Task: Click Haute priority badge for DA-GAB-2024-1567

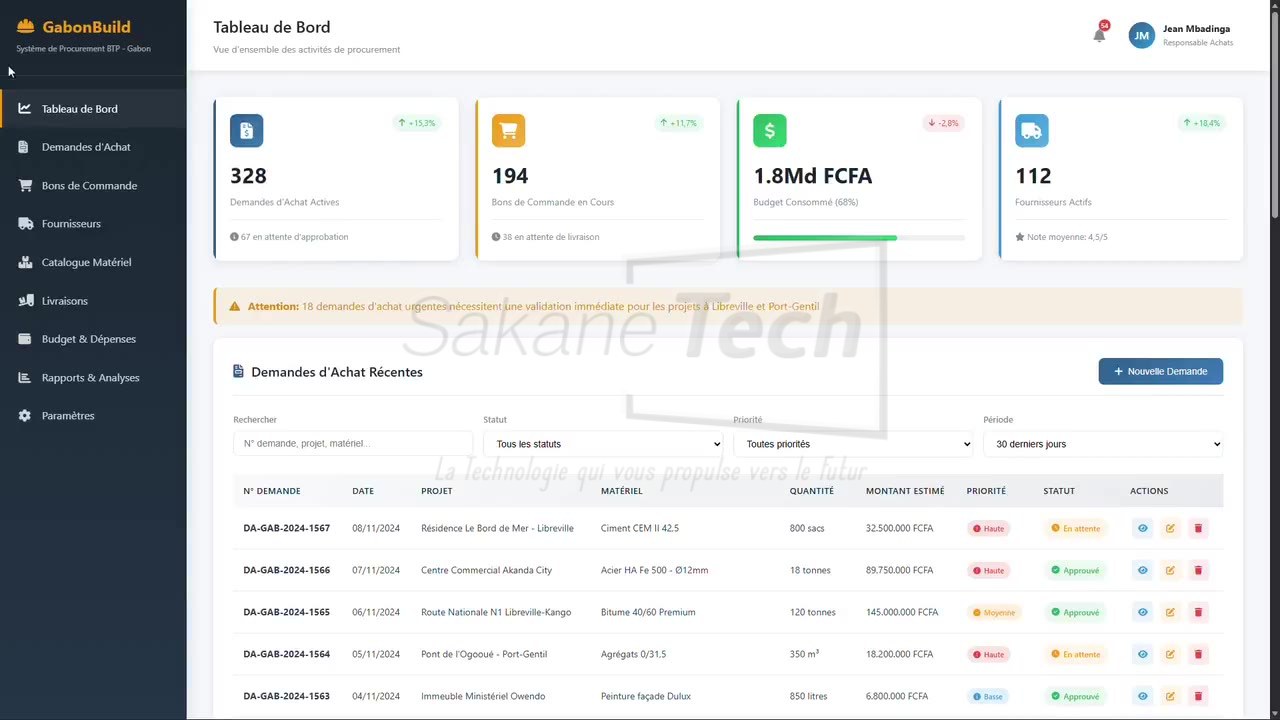Action: (989, 528)
